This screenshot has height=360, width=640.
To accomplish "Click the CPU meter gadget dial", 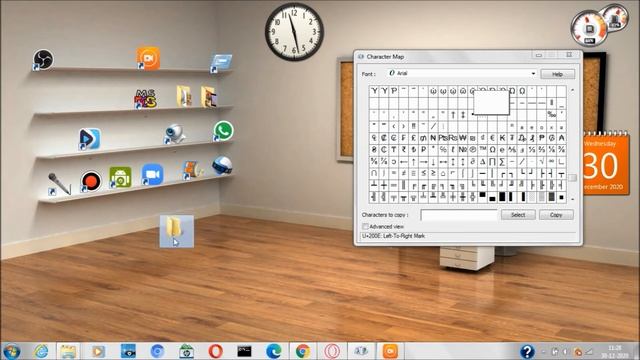I will tap(589, 29).
